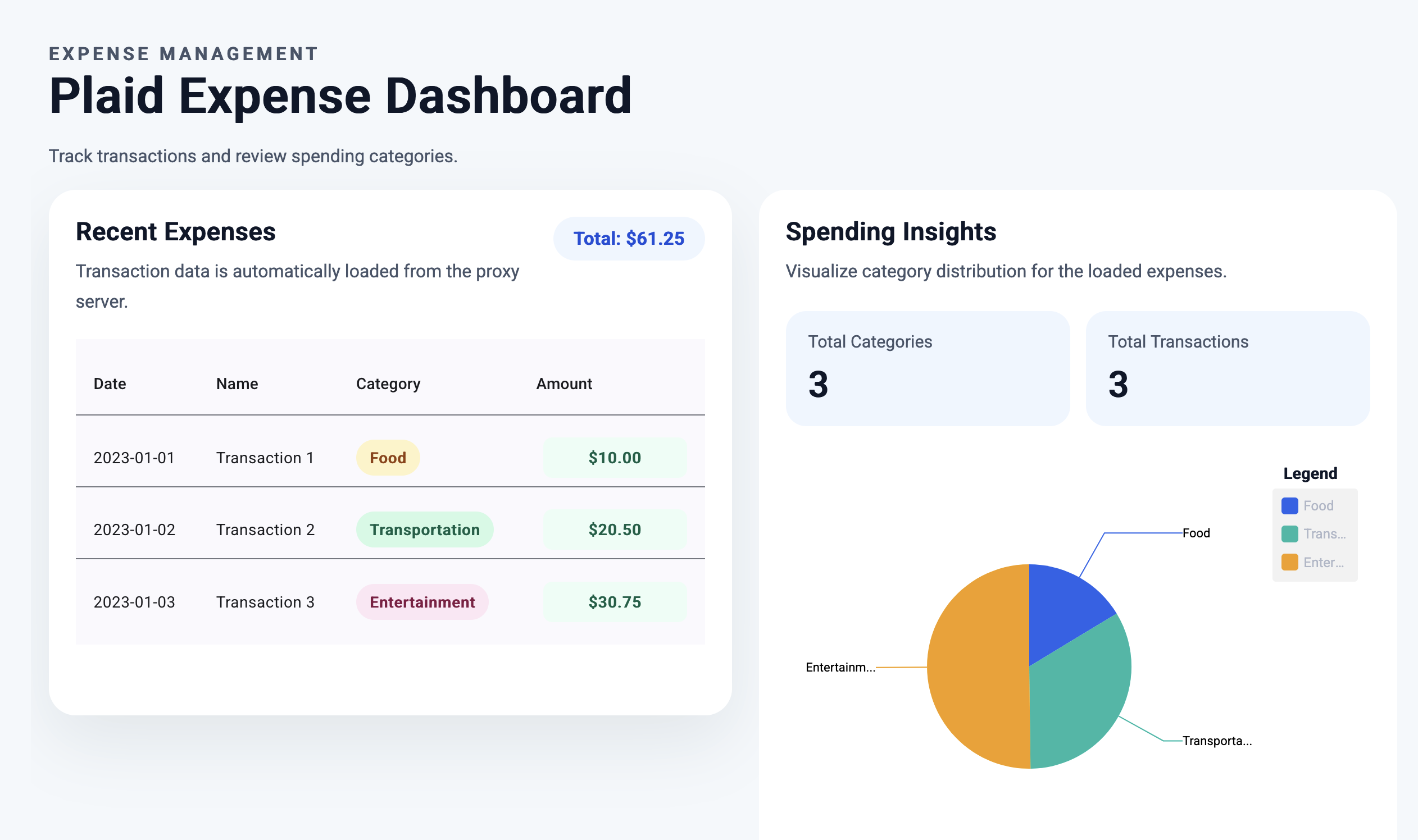Click the Category column header
1418x840 pixels.
[x=388, y=384]
